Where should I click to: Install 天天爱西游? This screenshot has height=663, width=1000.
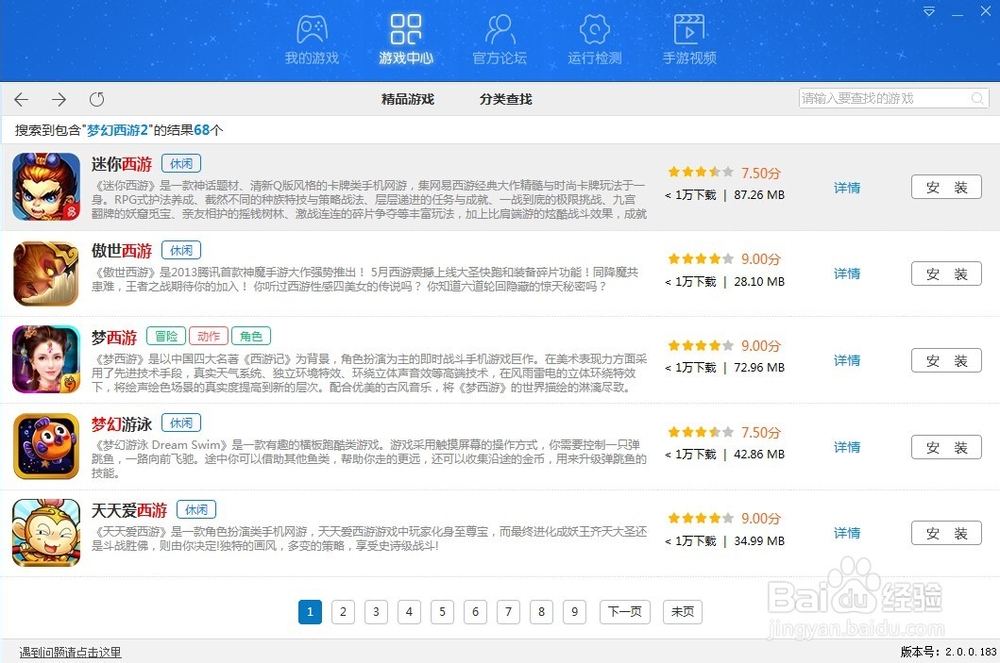[x=946, y=533]
